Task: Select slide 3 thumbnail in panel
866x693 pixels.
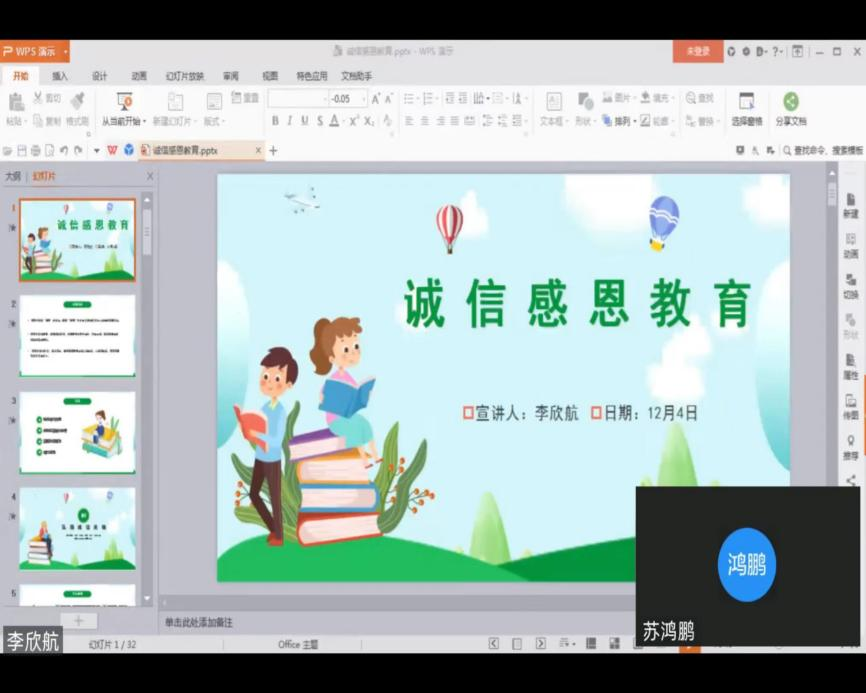Action: [x=77, y=432]
